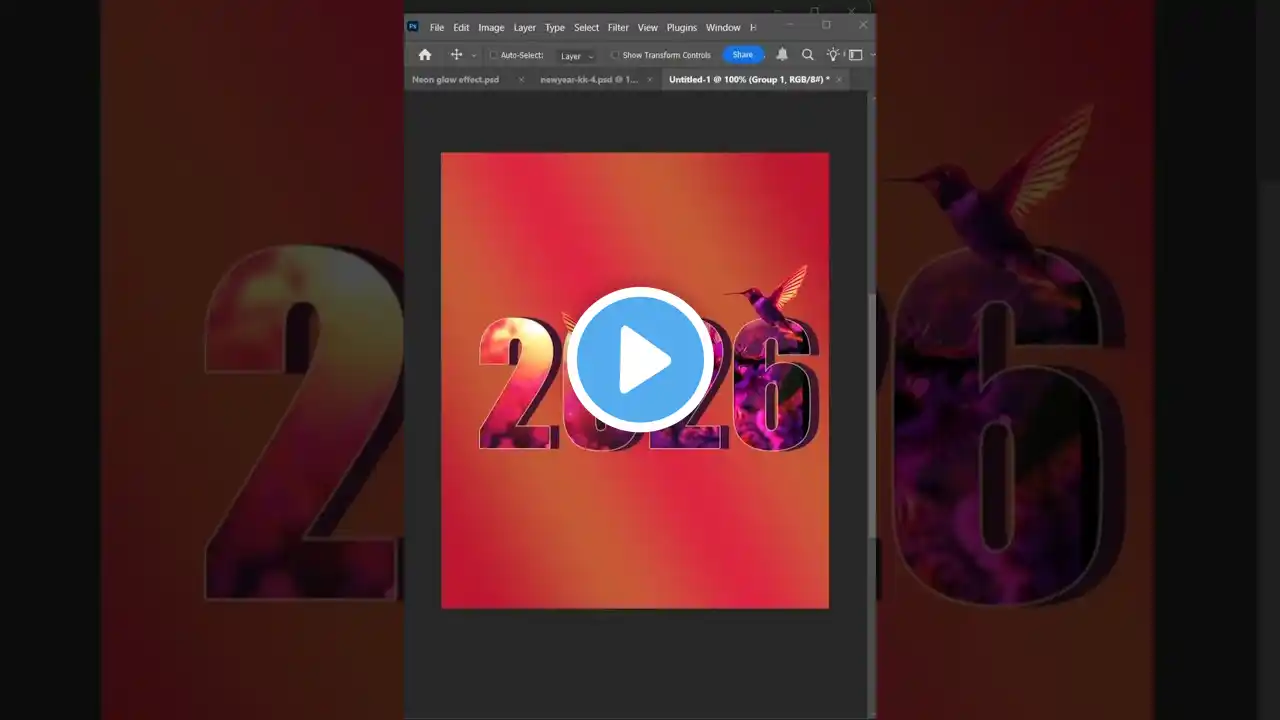Open the File menu
The image size is (1280, 720).
coord(437,28)
